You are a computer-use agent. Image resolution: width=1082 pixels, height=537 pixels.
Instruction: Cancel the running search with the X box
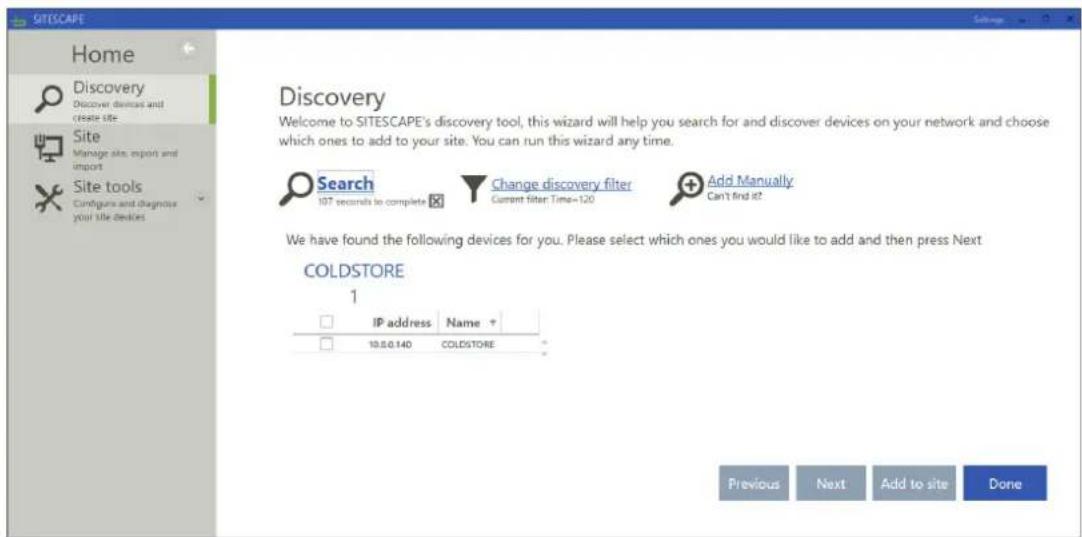pyautogui.click(x=436, y=201)
